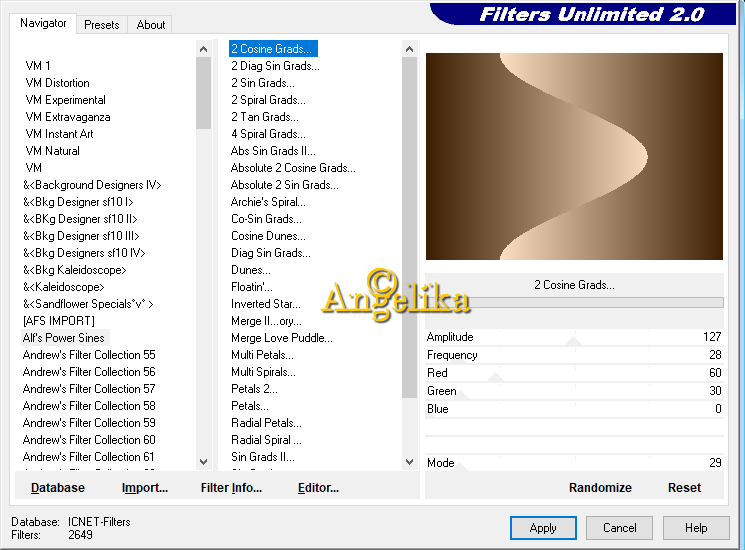Open the Database button
The image size is (745, 550).
point(57,488)
